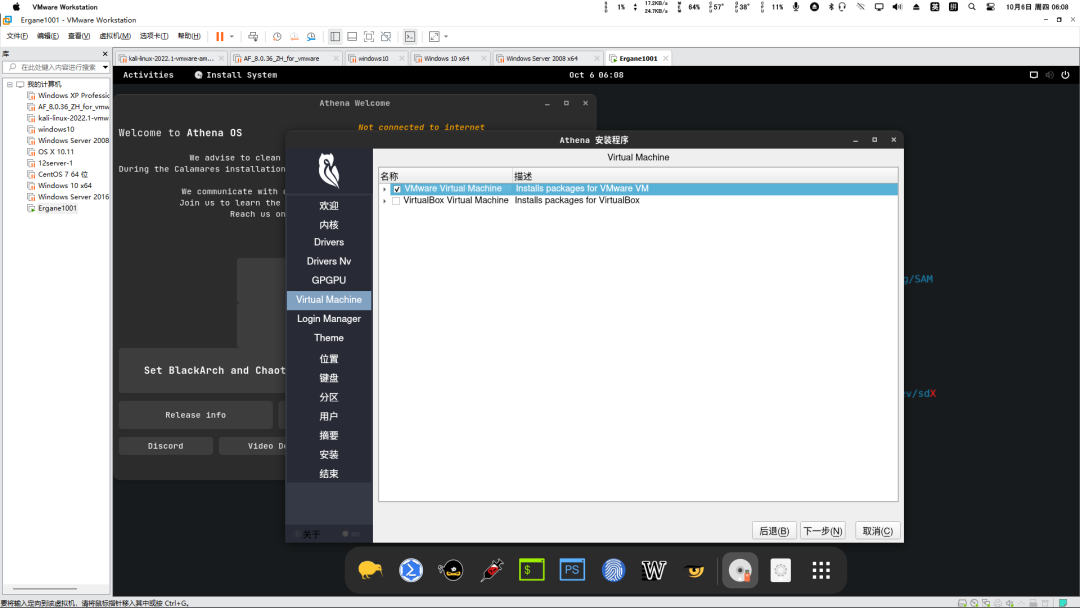Select 12server-1 in the library tree
Screen dimensions: 1080x608
coord(55,163)
